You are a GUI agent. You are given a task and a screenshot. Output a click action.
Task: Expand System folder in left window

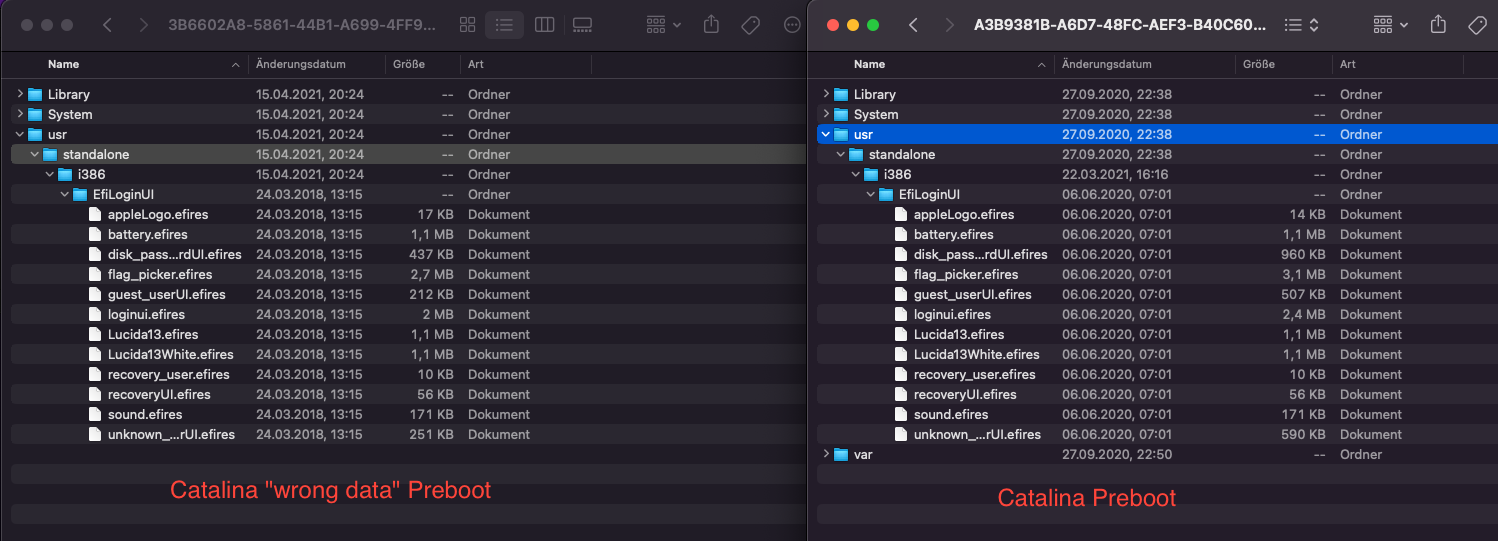pos(20,114)
